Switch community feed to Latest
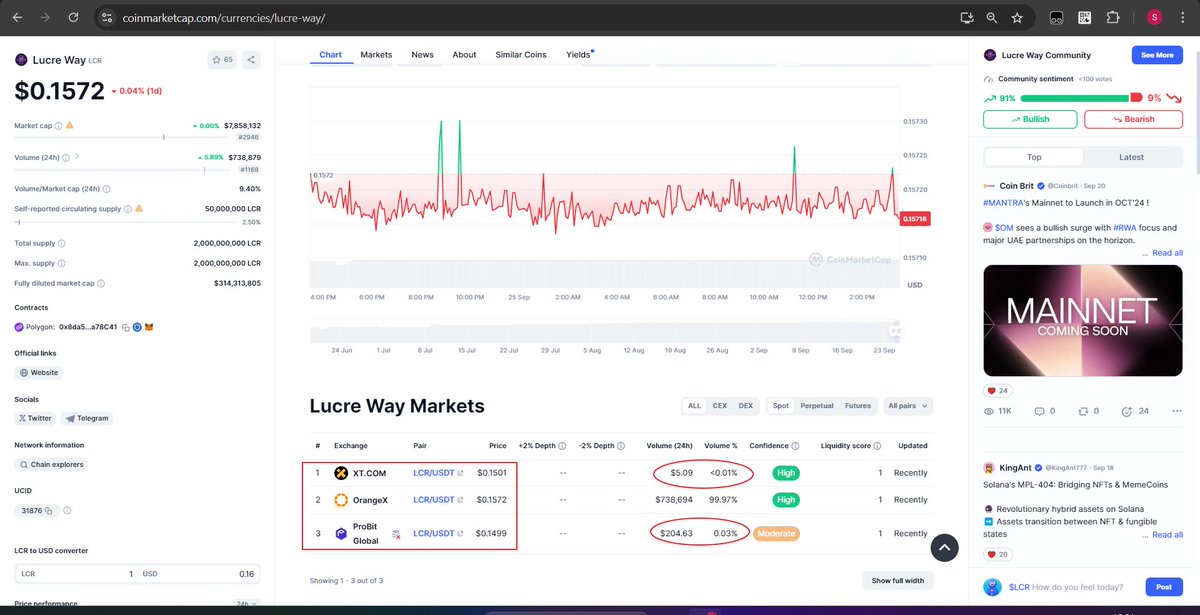Image resolution: width=1200 pixels, height=615 pixels. pos(1131,157)
